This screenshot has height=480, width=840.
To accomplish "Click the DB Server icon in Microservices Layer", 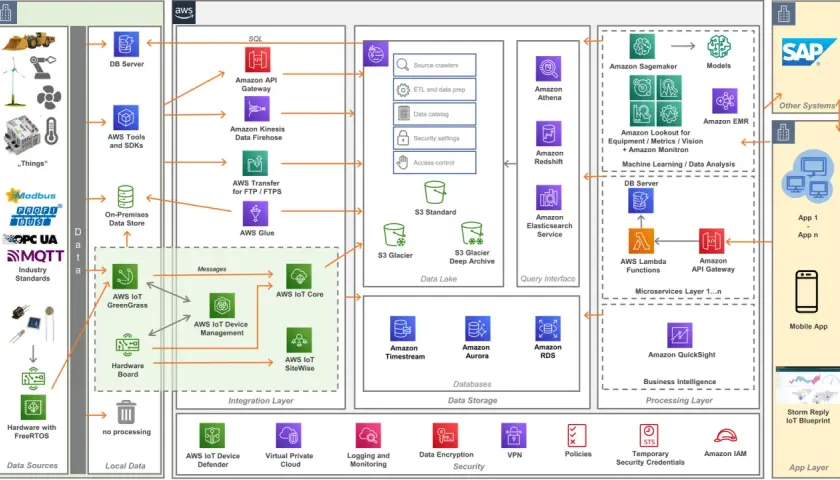I will 641,201.
